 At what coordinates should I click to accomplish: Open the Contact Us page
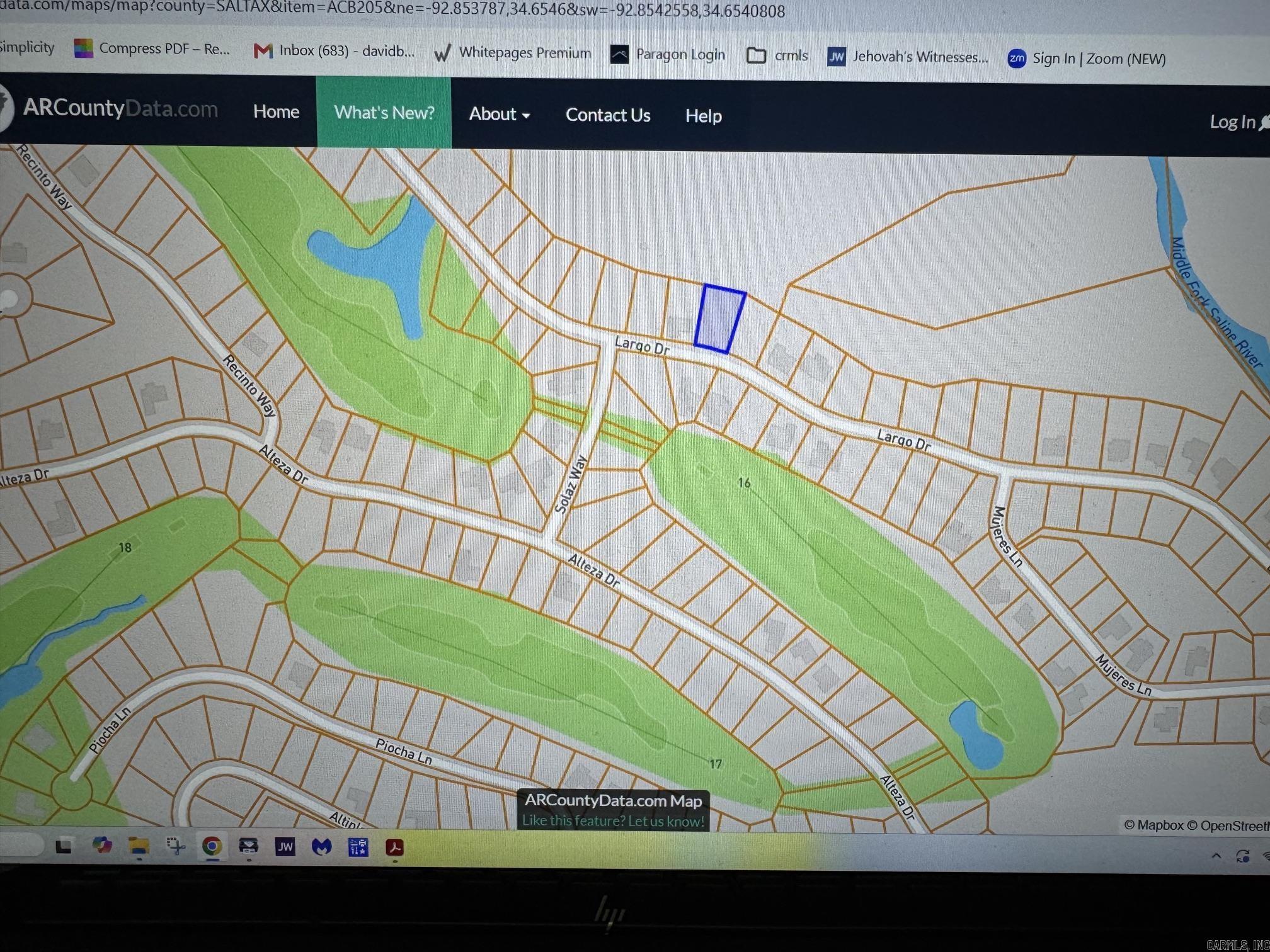608,115
